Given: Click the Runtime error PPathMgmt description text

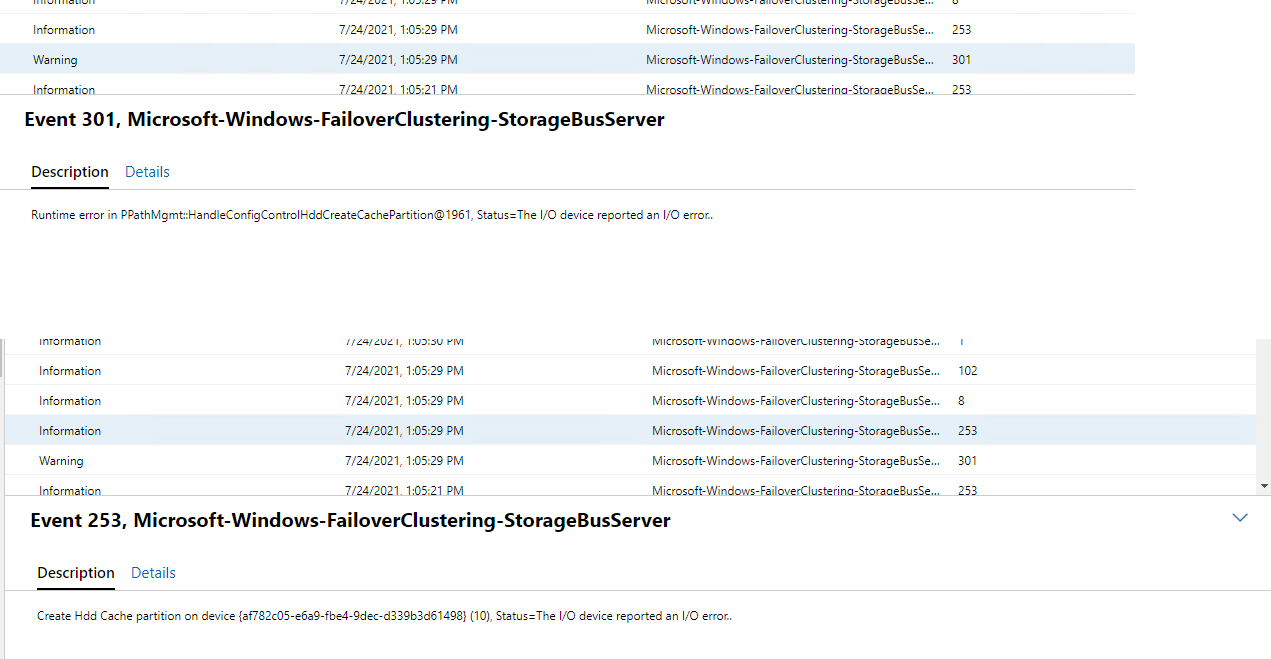Looking at the screenshot, I should (372, 215).
